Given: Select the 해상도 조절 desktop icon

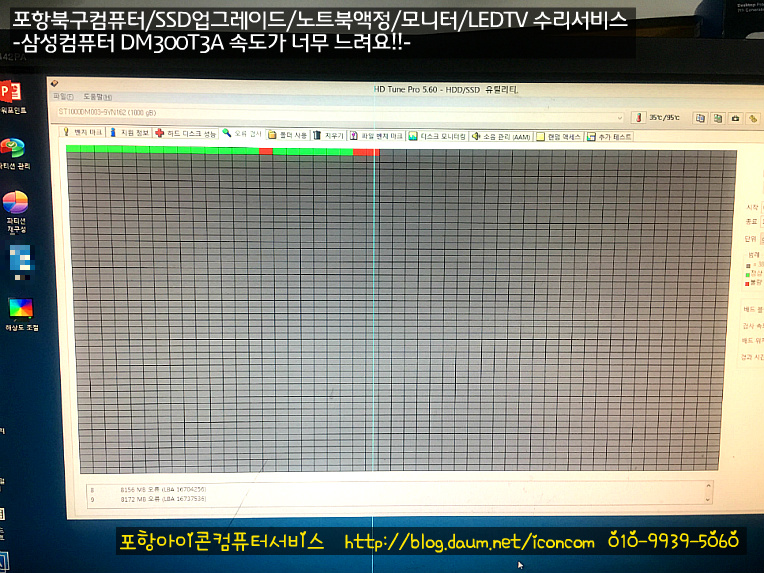Looking at the screenshot, I should point(21,315).
